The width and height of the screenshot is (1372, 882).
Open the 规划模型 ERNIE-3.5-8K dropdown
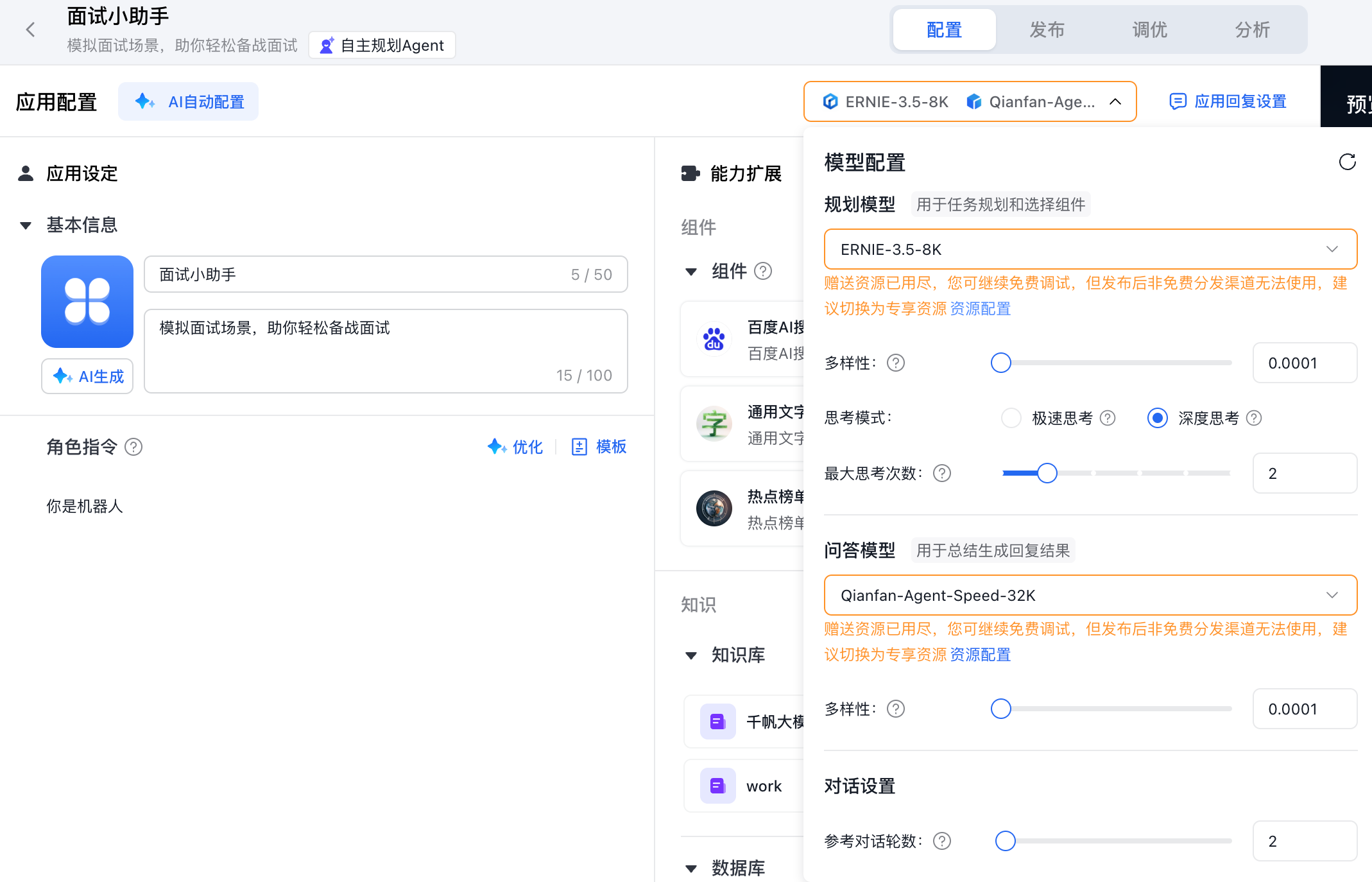click(1090, 249)
